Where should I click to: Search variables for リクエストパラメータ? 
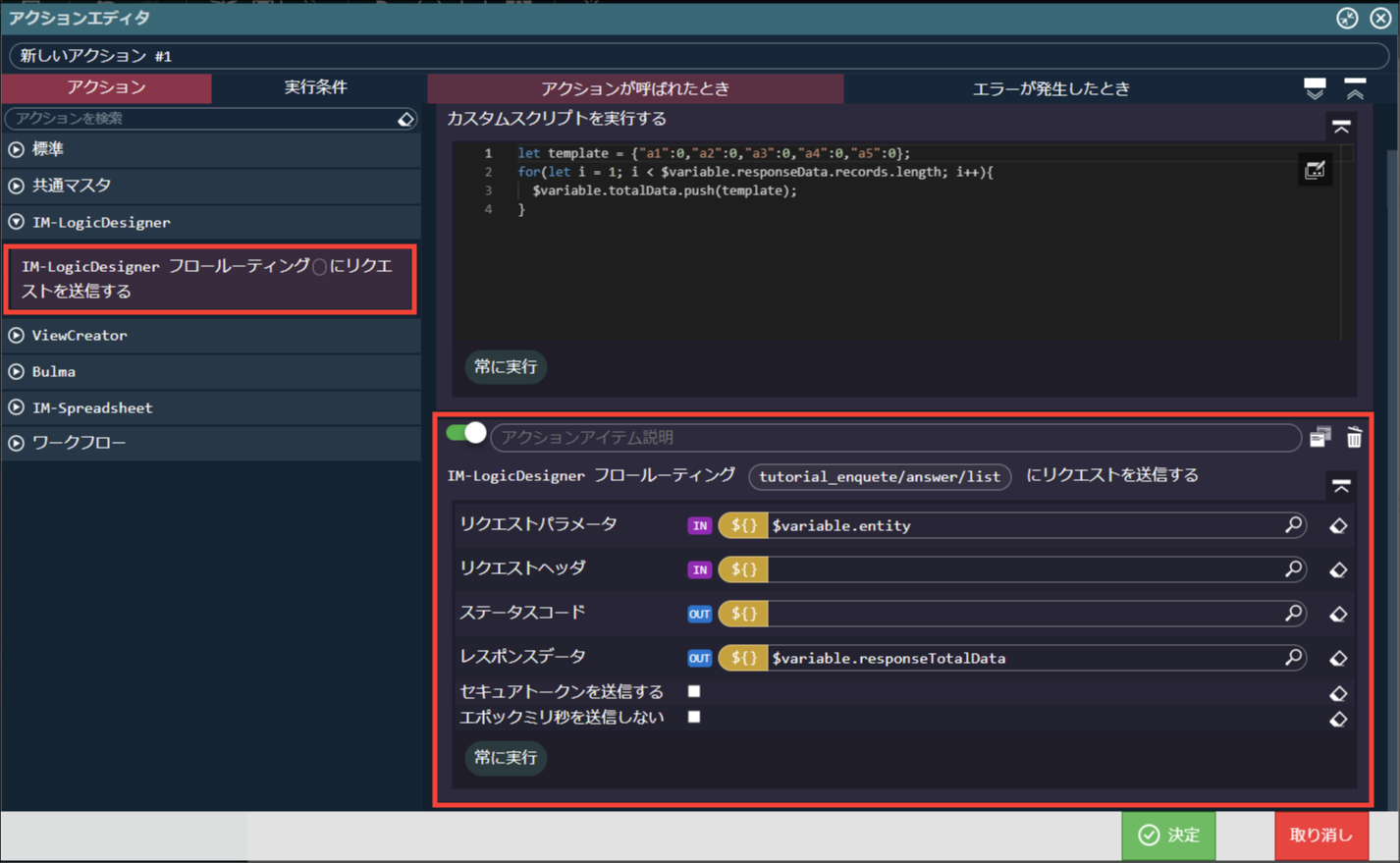(1293, 525)
